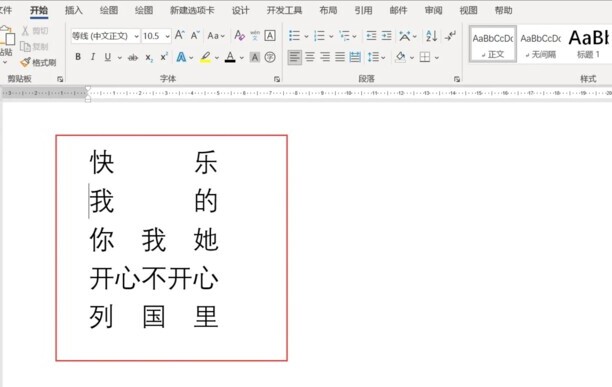Viewport: 612px width, 387px height.
Task: Increase font size with the grow font icon
Action: tap(180, 36)
